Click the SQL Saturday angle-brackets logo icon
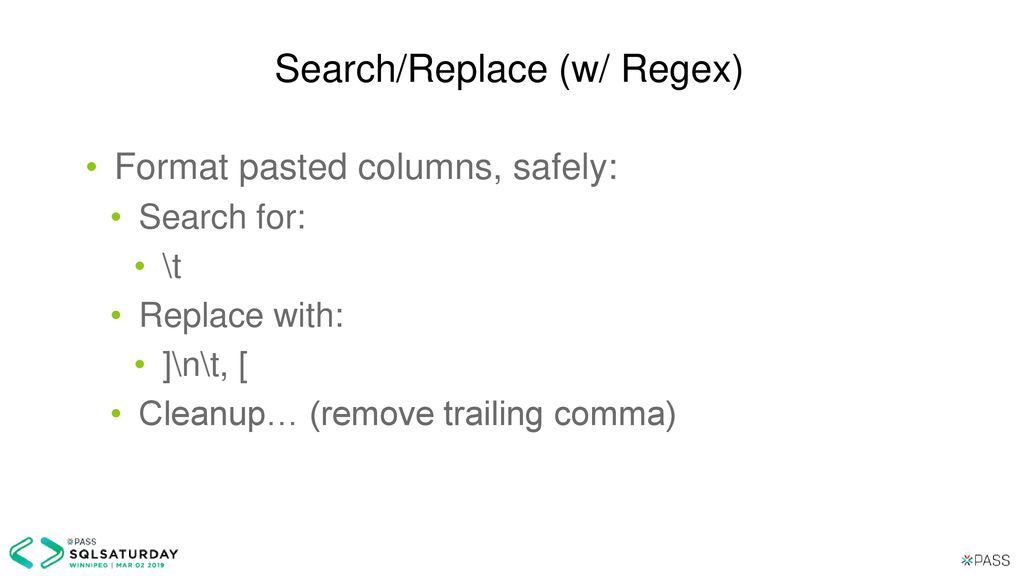 [37, 552]
